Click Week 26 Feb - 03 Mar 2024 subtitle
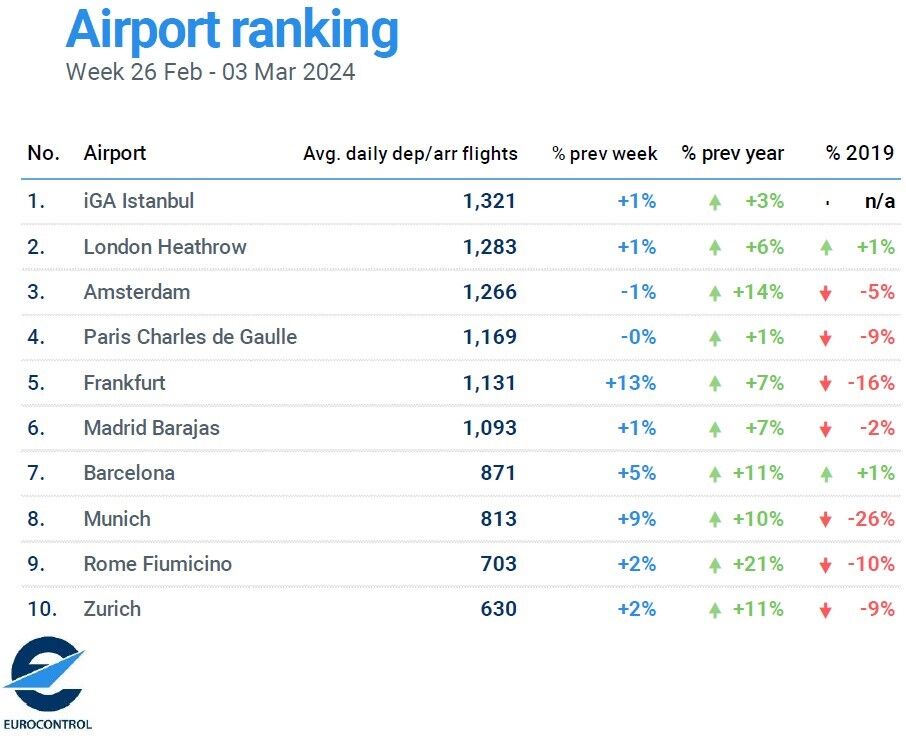 pos(210,72)
